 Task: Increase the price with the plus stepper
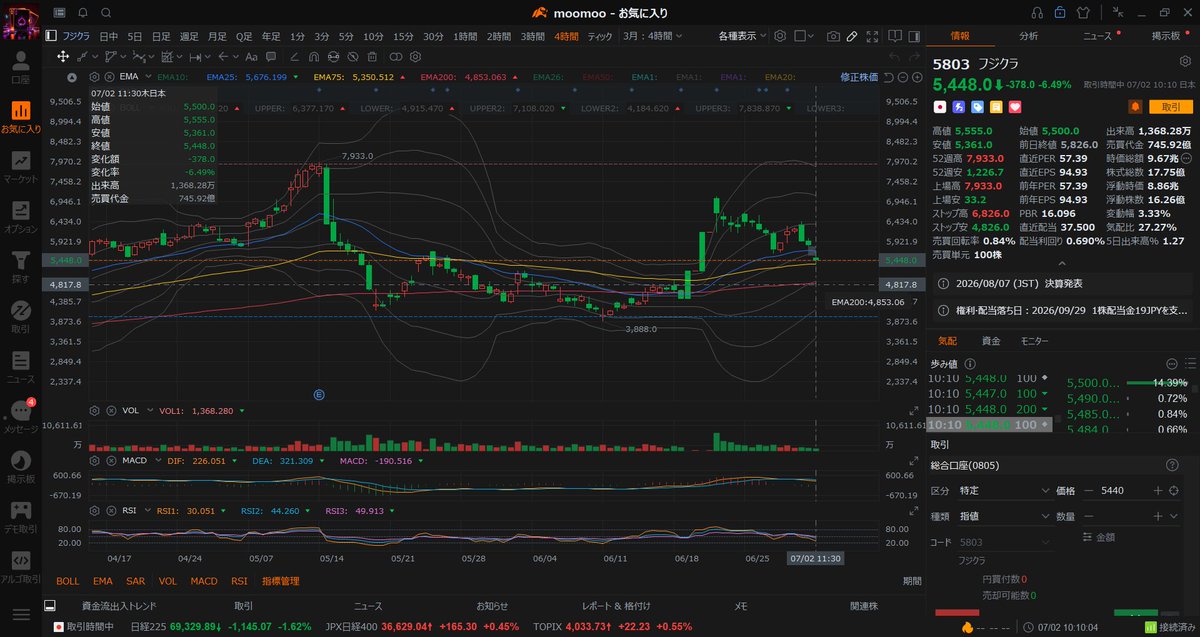(x=1158, y=491)
